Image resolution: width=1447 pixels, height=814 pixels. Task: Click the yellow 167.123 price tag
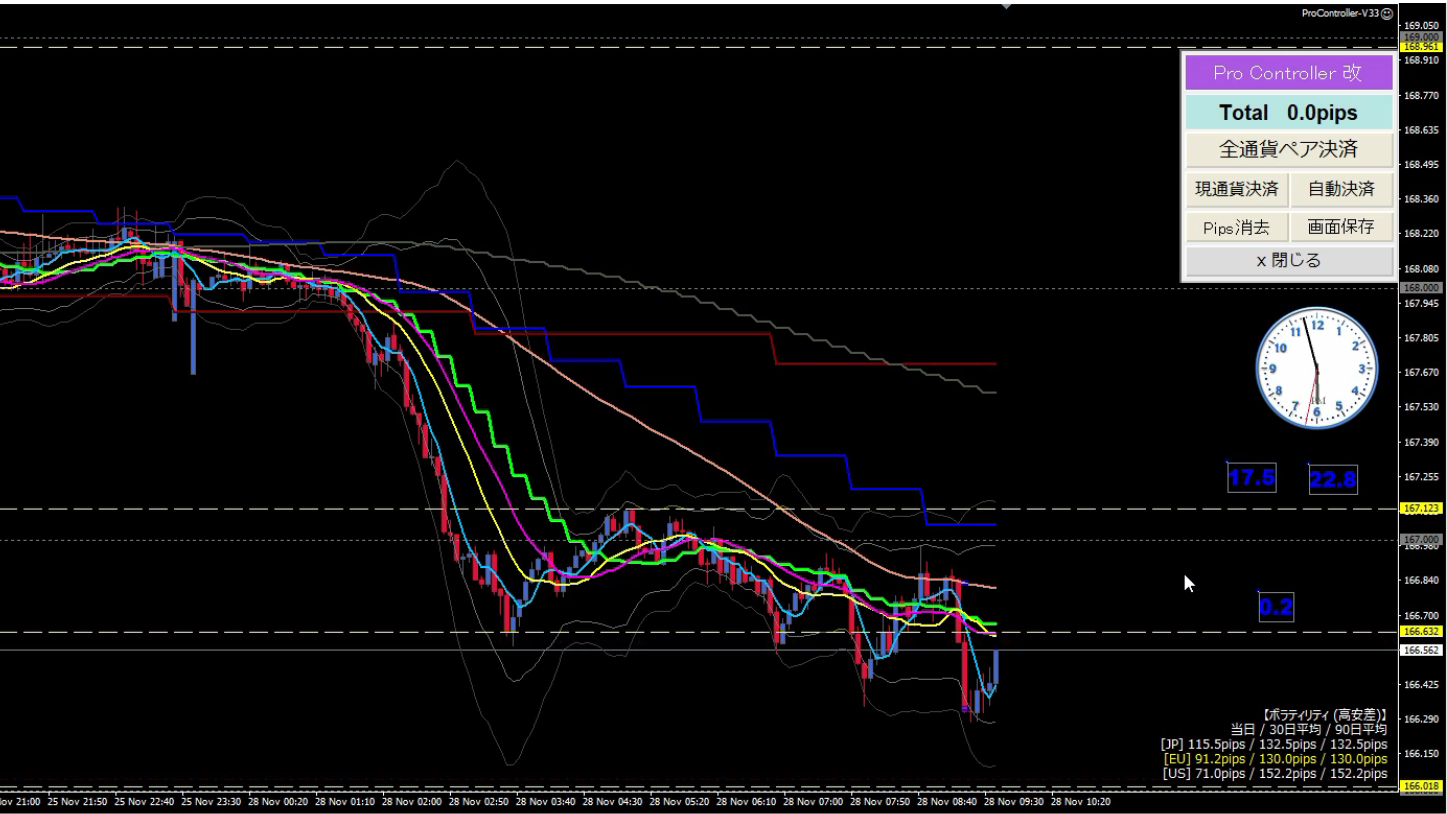coord(1421,509)
